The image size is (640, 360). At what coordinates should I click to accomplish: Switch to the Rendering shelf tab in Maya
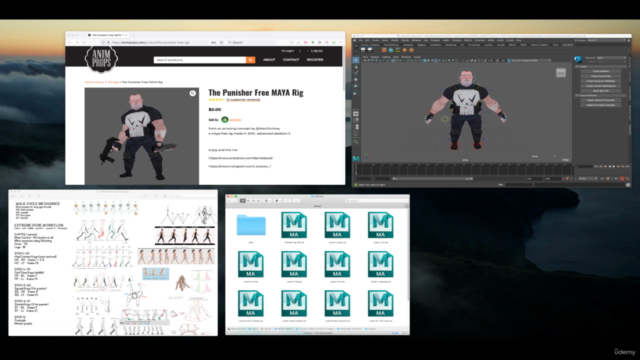tap(451, 45)
